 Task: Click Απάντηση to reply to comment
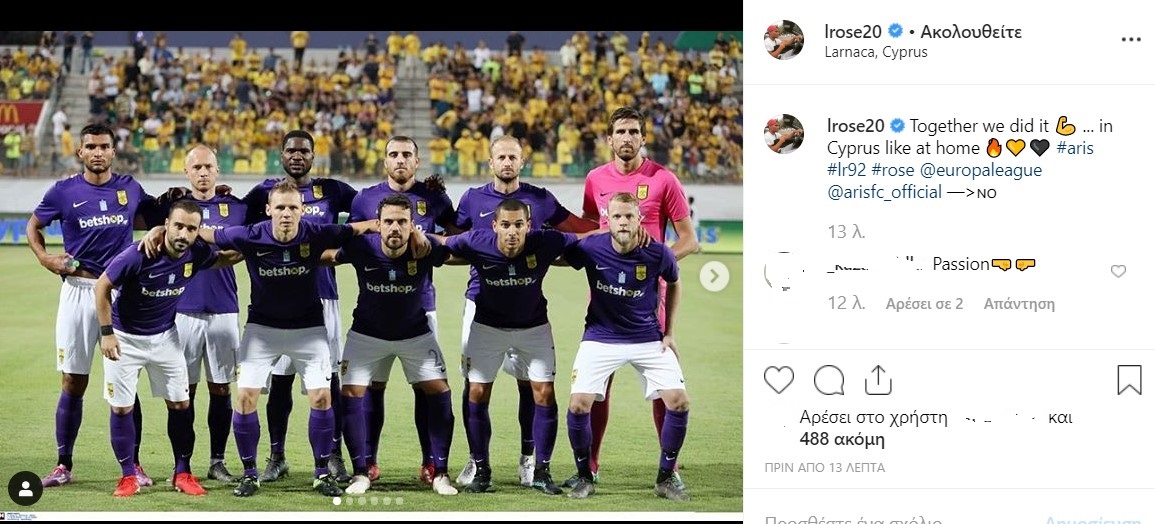(1019, 304)
